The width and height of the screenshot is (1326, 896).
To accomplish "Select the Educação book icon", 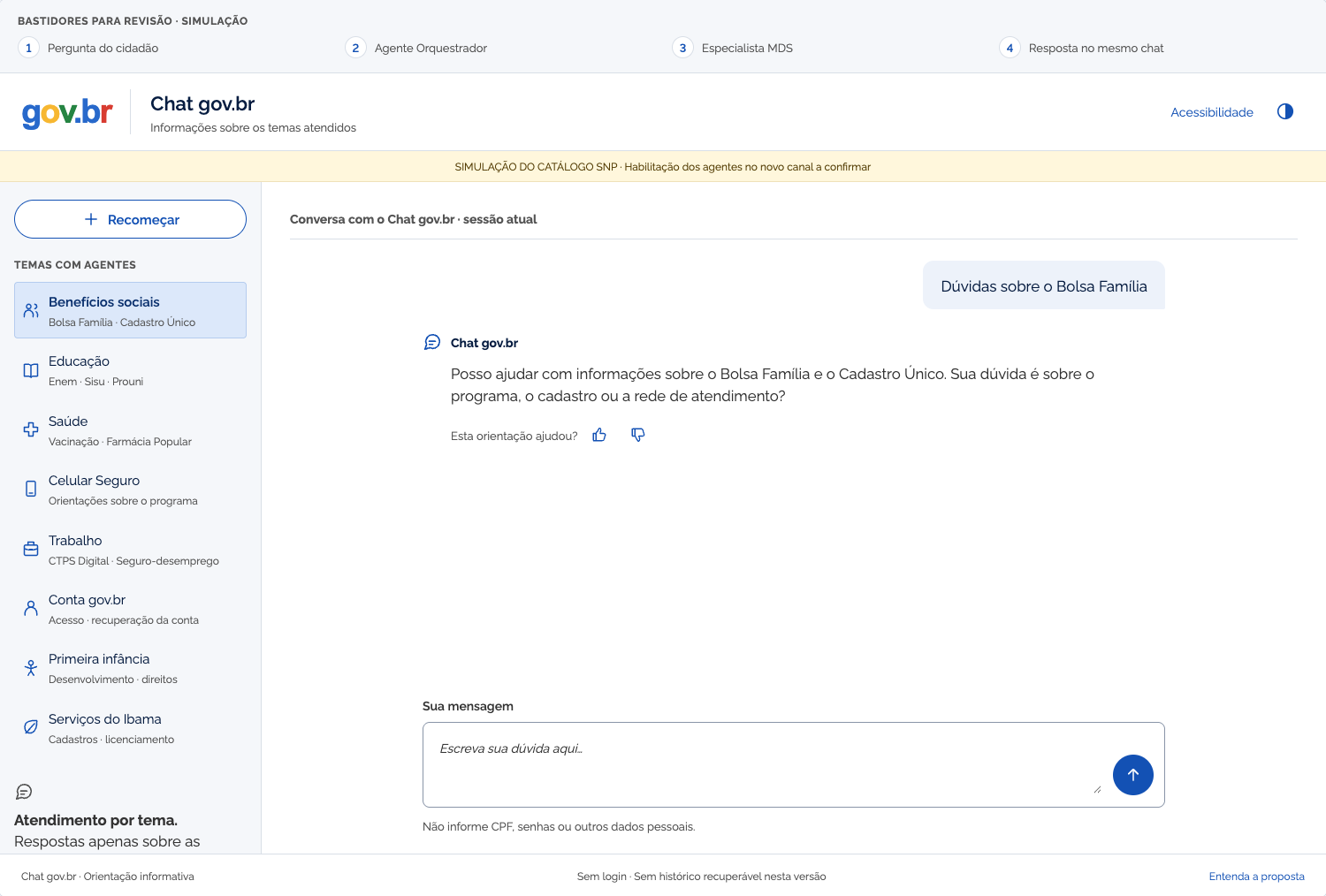I will [x=31, y=370].
